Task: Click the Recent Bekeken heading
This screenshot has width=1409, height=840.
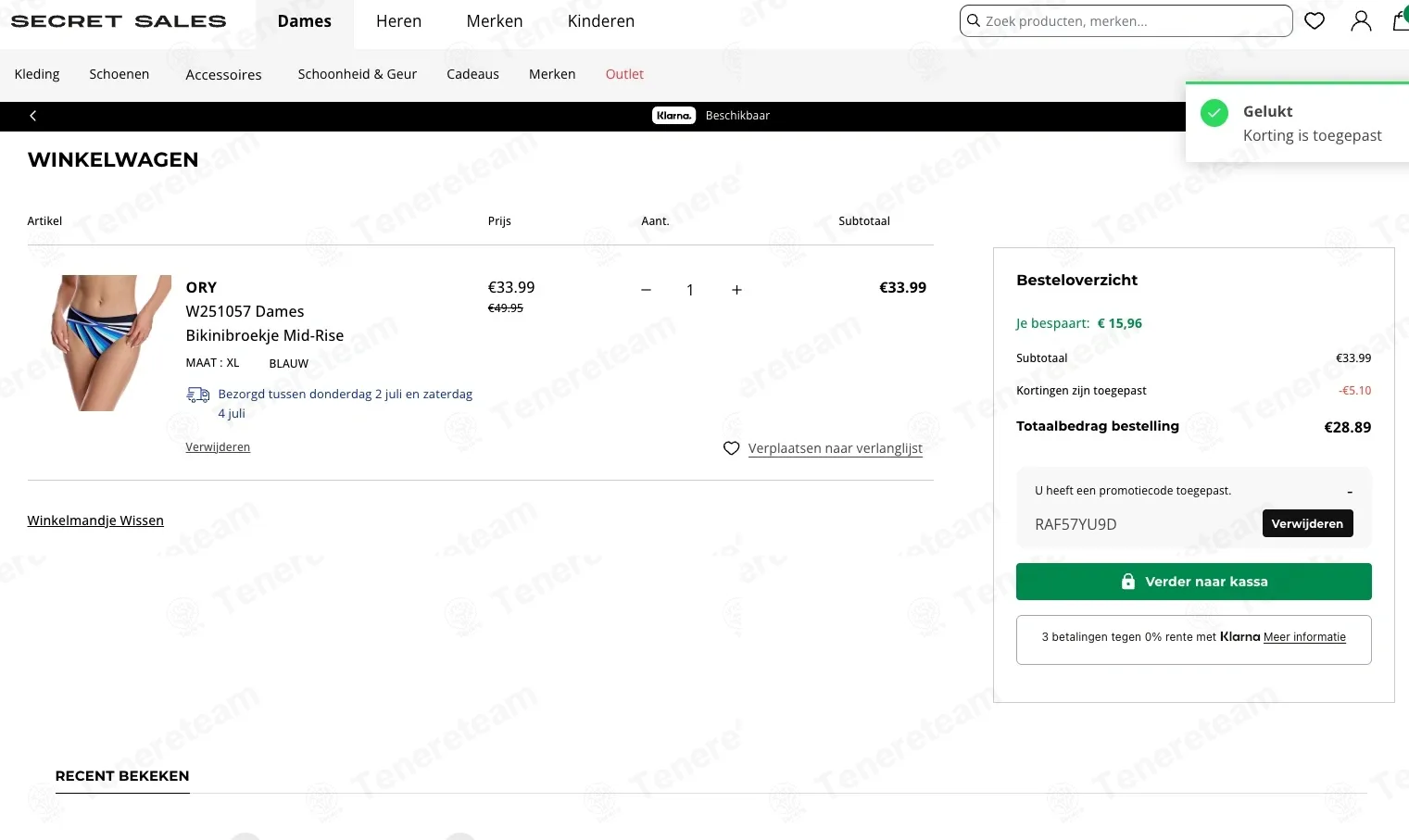Action: tap(122, 776)
